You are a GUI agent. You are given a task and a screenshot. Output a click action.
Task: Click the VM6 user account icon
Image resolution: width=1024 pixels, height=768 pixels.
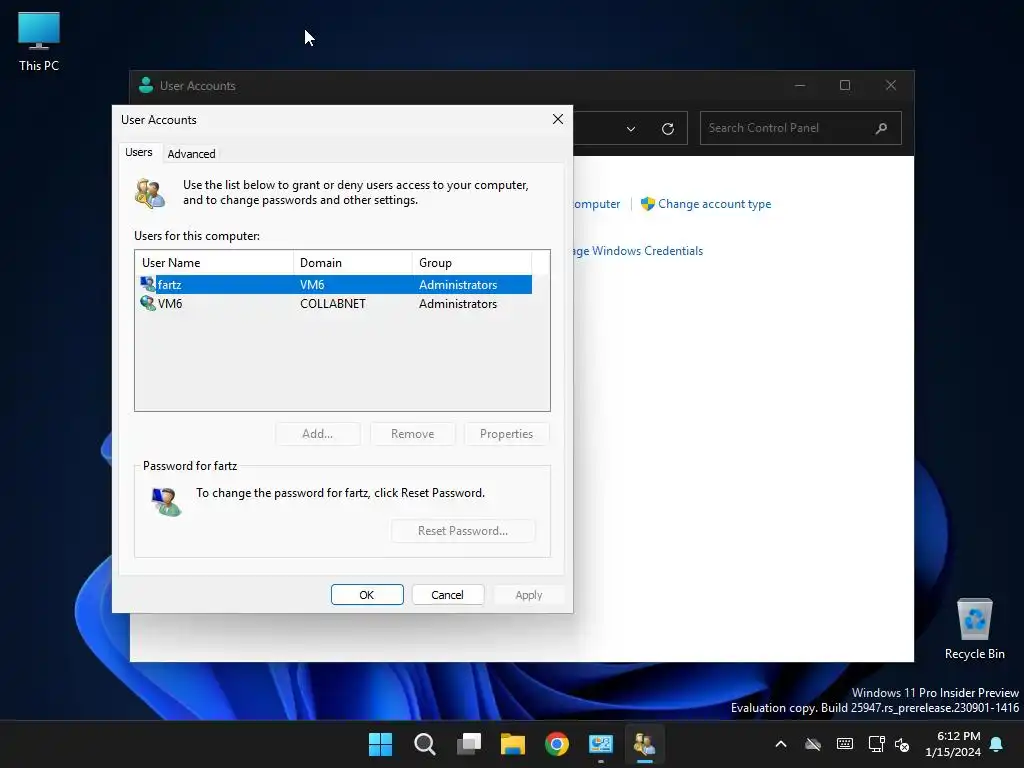pyautogui.click(x=148, y=304)
